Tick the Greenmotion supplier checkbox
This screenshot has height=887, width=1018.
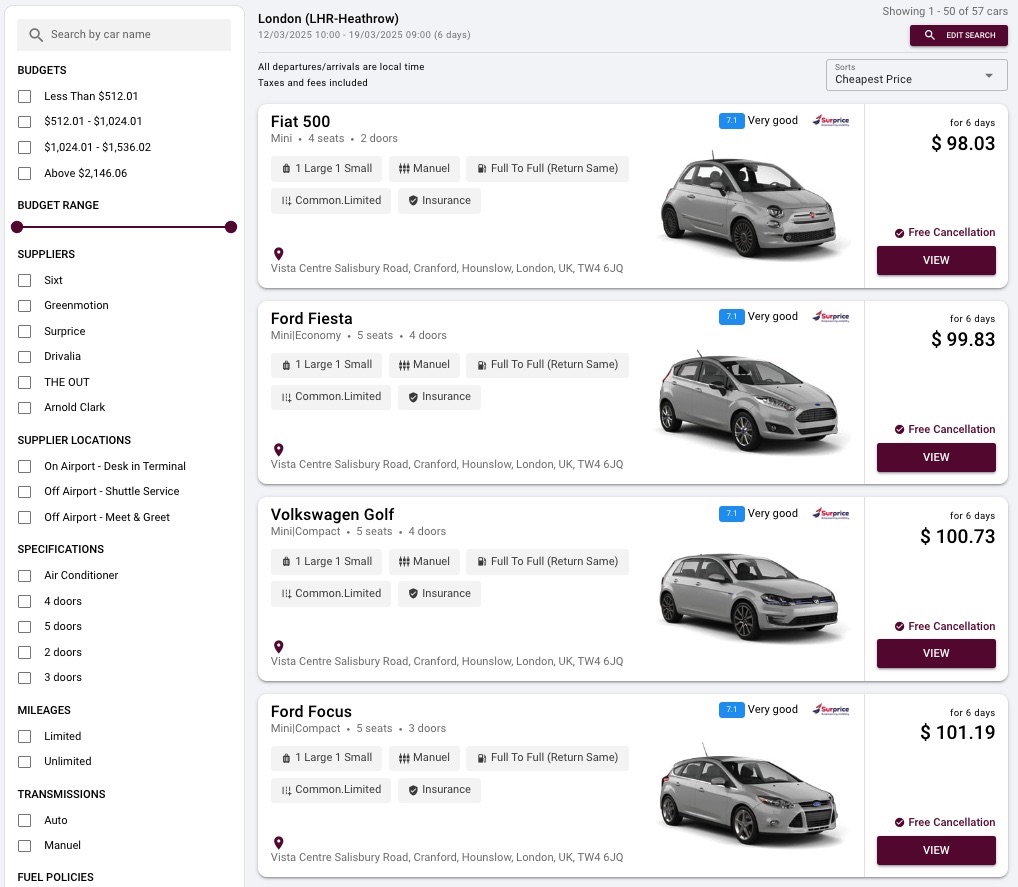[25, 306]
